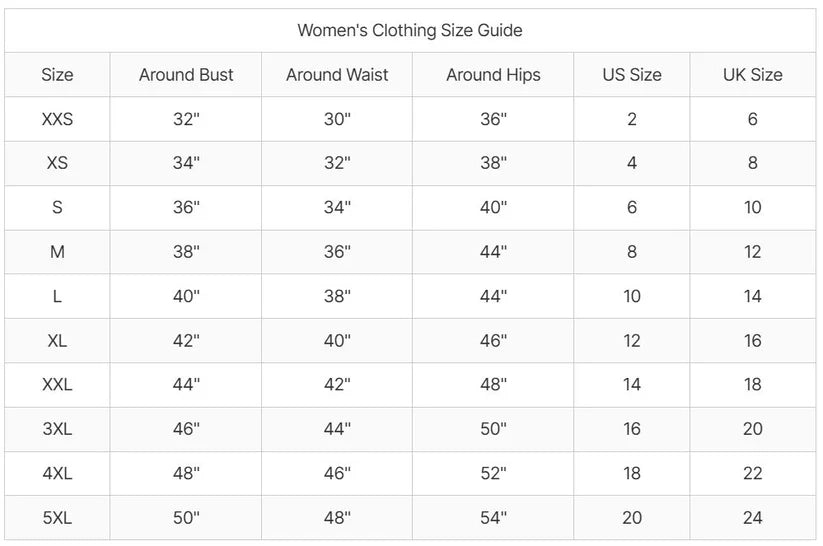Click the Around Hips column header
823x546 pixels.
point(493,75)
